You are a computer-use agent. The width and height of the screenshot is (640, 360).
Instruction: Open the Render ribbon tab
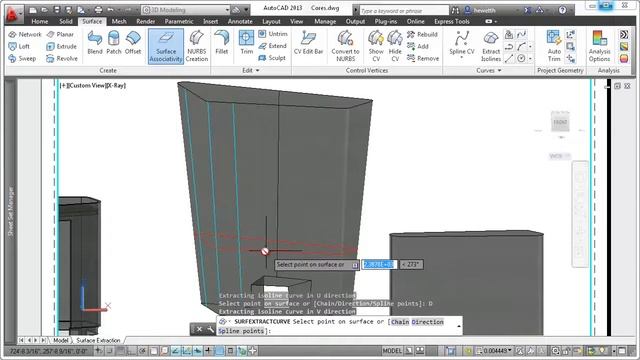pyautogui.click(x=145, y=21)
